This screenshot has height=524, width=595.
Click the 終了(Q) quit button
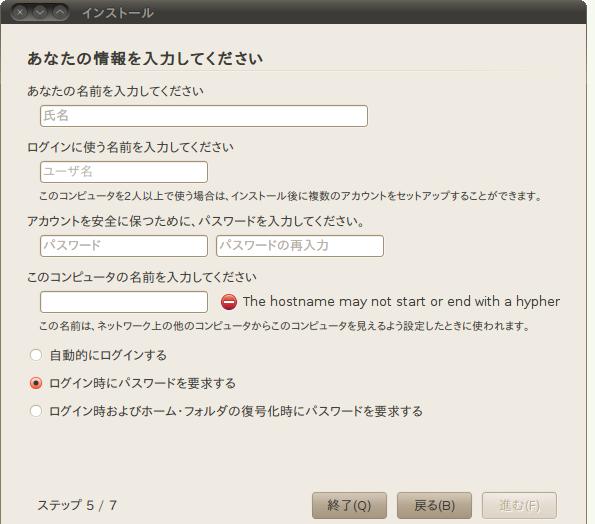[x=349, y=505]
